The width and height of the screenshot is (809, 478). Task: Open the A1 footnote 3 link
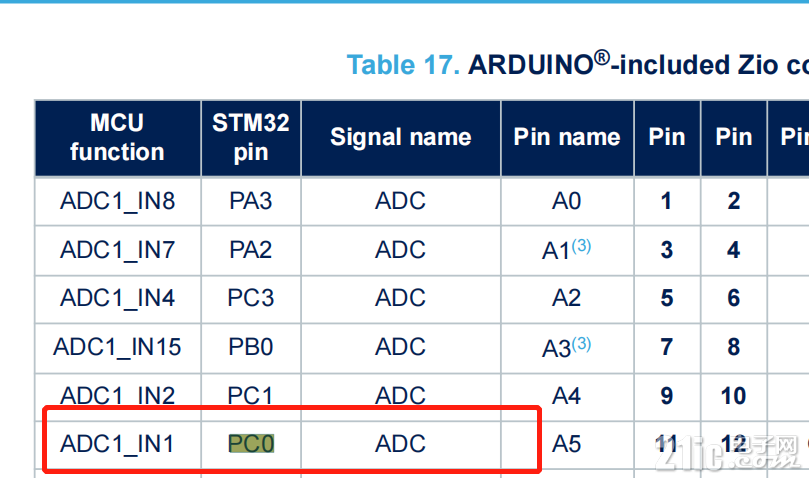click(x=581, y=245)
